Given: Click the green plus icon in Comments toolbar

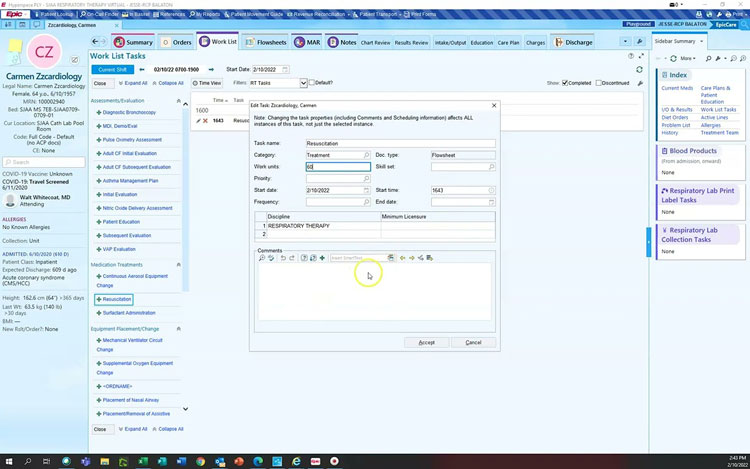Looking at the screenshot, I should (x=322, y=258).
